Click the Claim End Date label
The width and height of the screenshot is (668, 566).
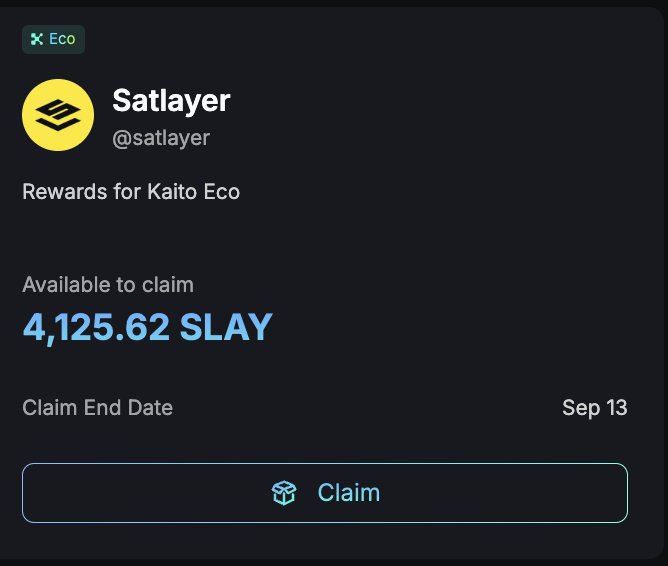(97, 407)
